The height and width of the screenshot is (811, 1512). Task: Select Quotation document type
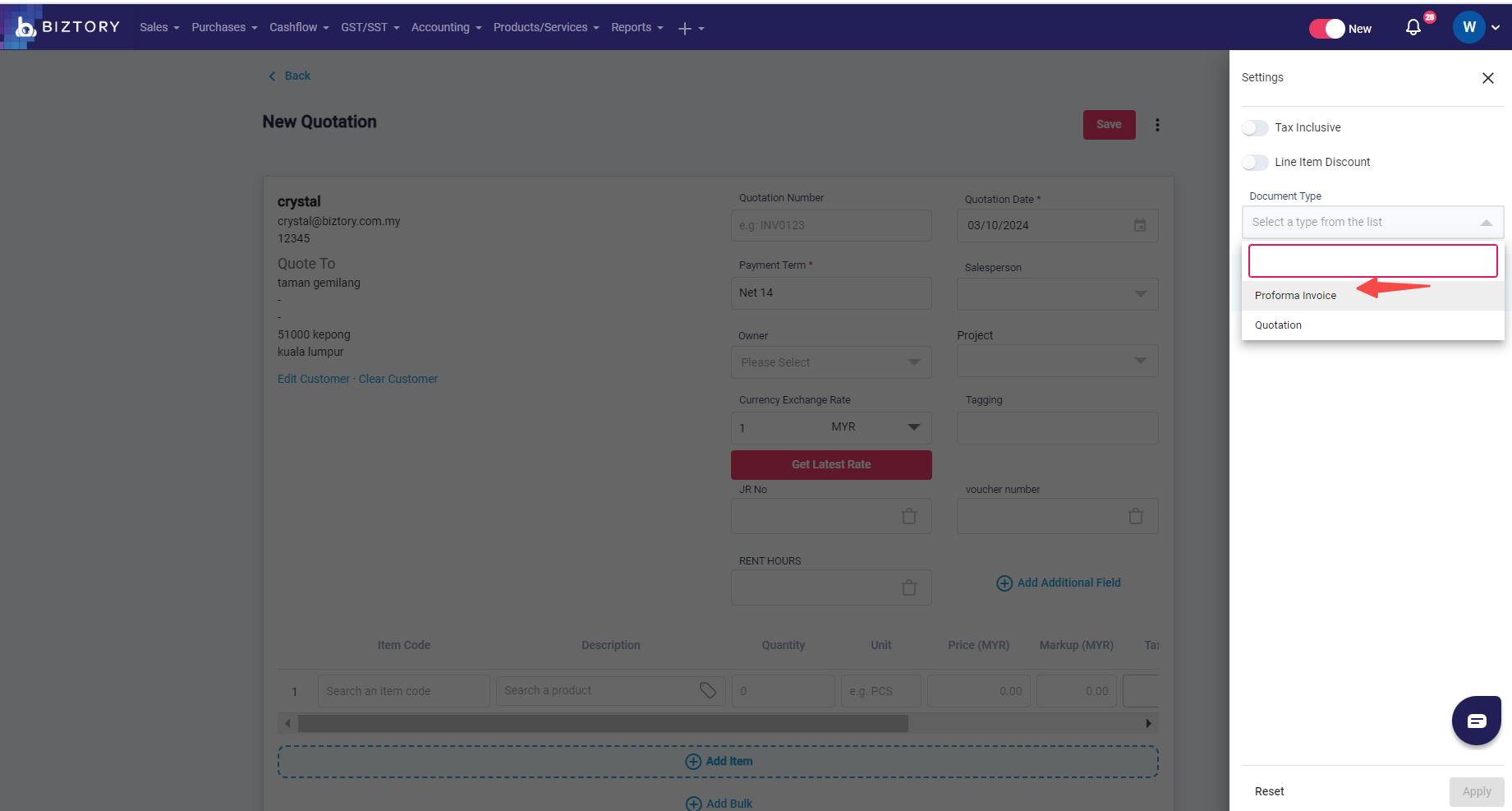[1372, 325]
